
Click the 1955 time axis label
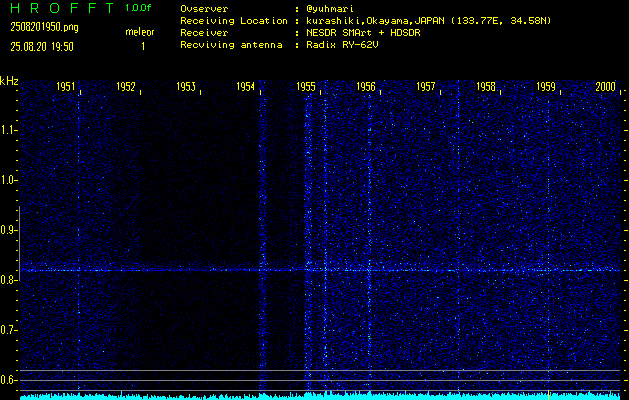(306, 87)
